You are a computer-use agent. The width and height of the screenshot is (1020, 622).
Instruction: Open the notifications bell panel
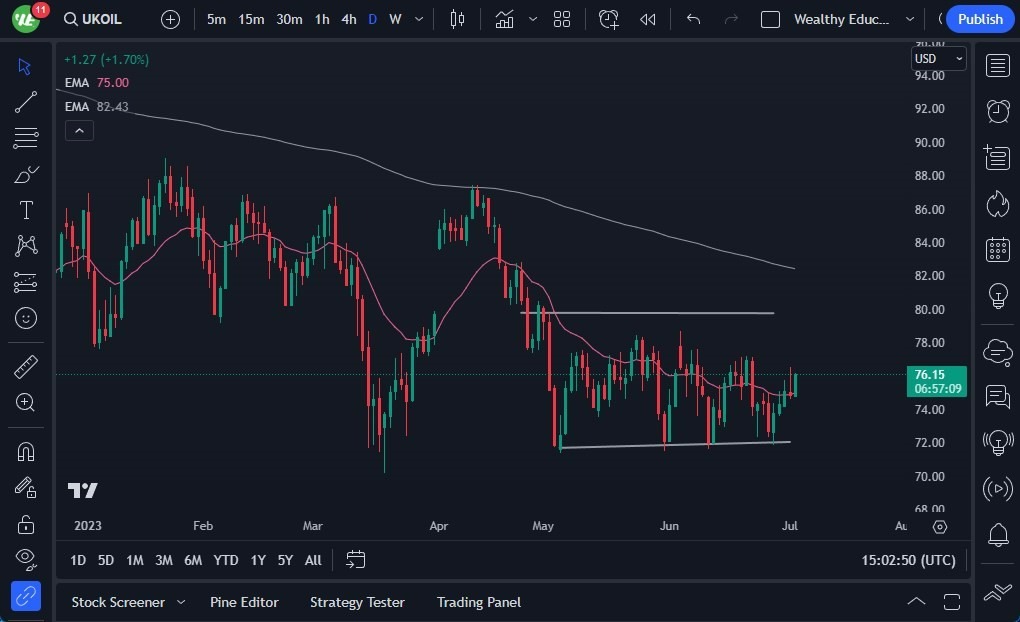click(x=997, y=535)
